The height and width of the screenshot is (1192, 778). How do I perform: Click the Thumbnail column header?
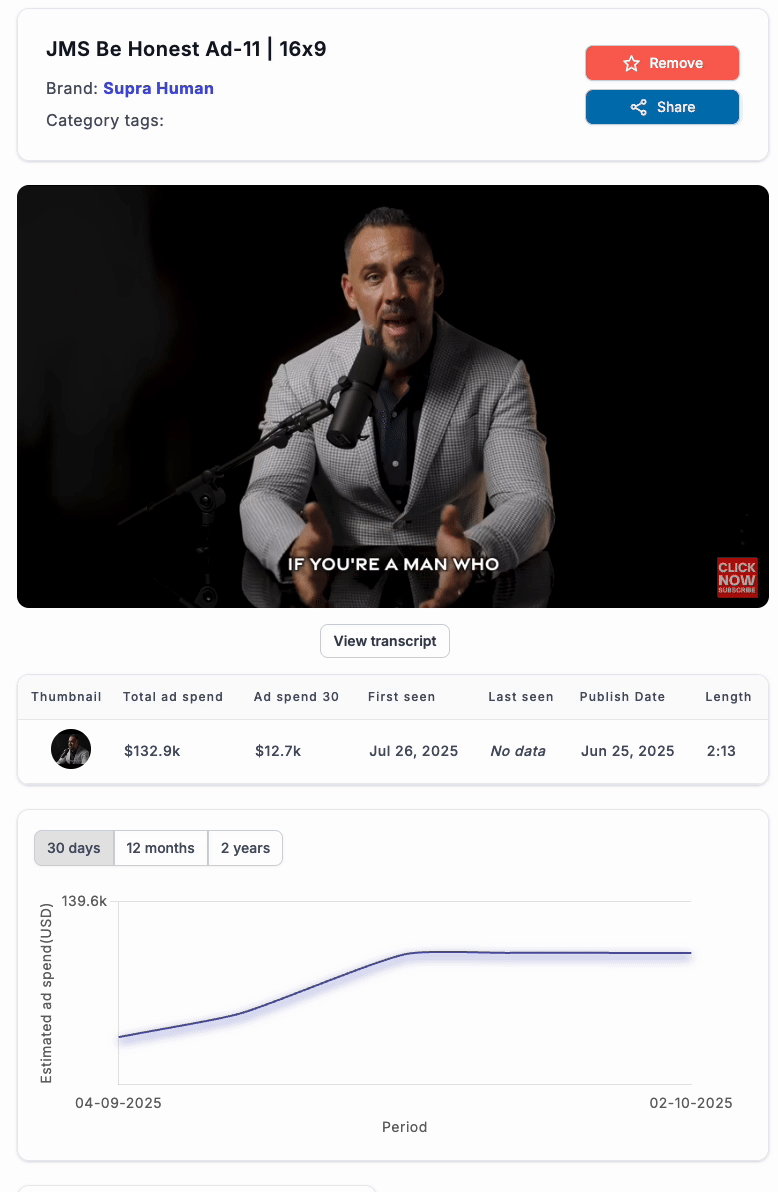[x=66, y=697]
